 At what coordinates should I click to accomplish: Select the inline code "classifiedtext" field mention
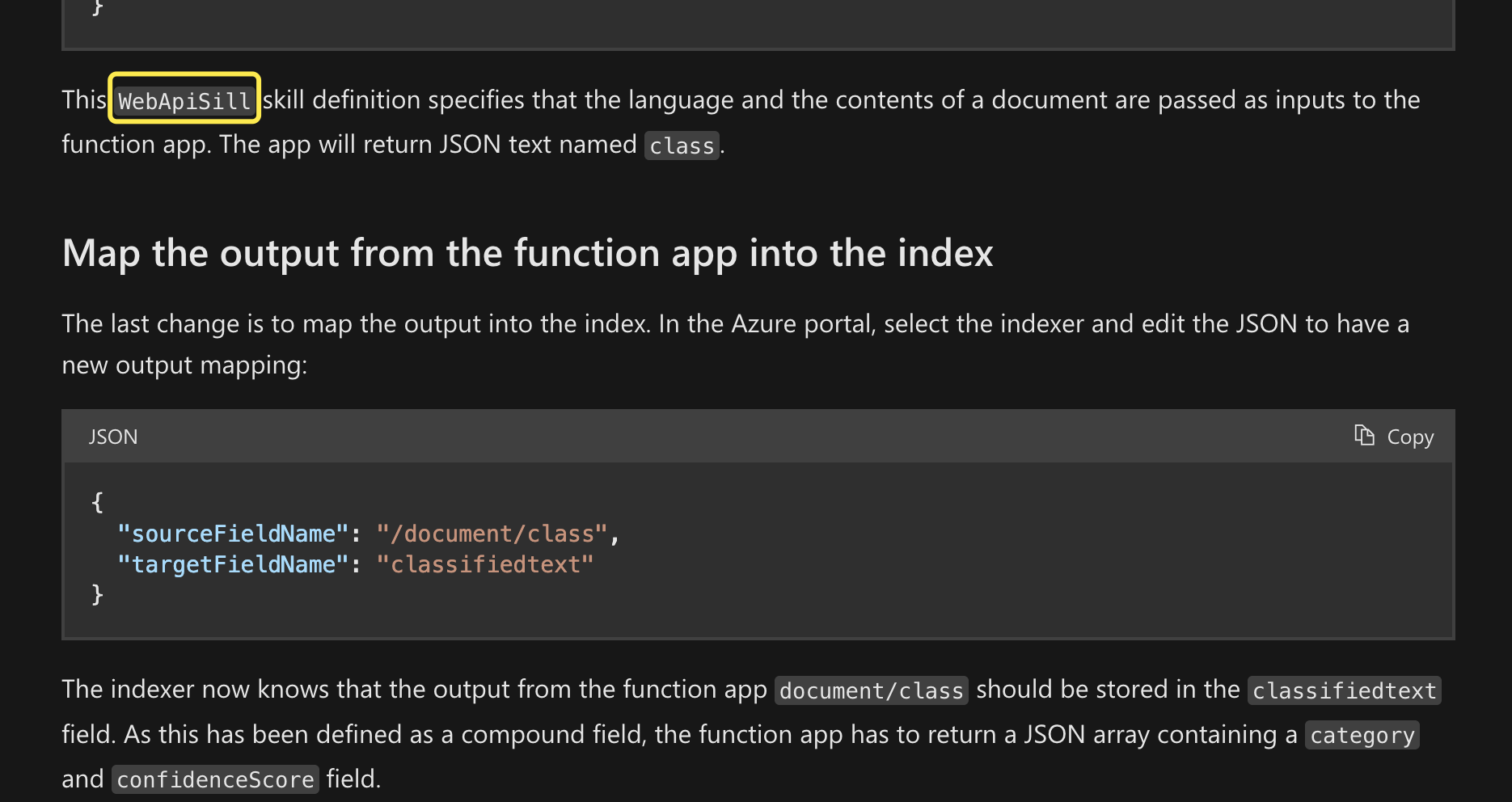tap(1344, 690)
